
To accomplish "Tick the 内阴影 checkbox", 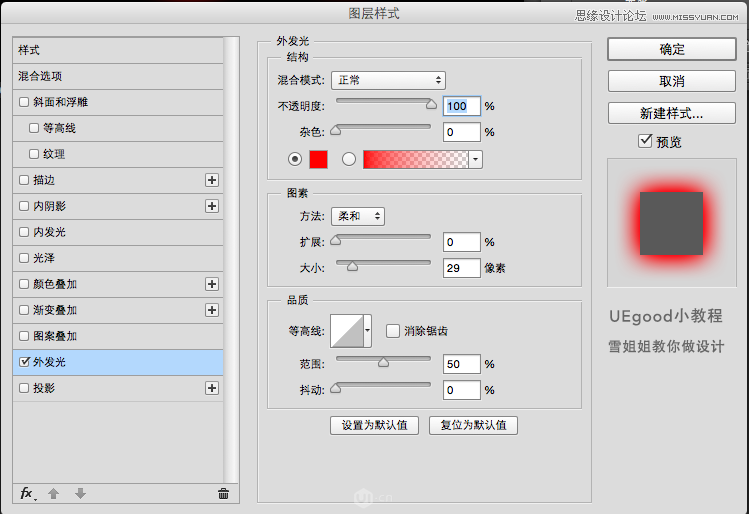I will click(x=24, y=206).
